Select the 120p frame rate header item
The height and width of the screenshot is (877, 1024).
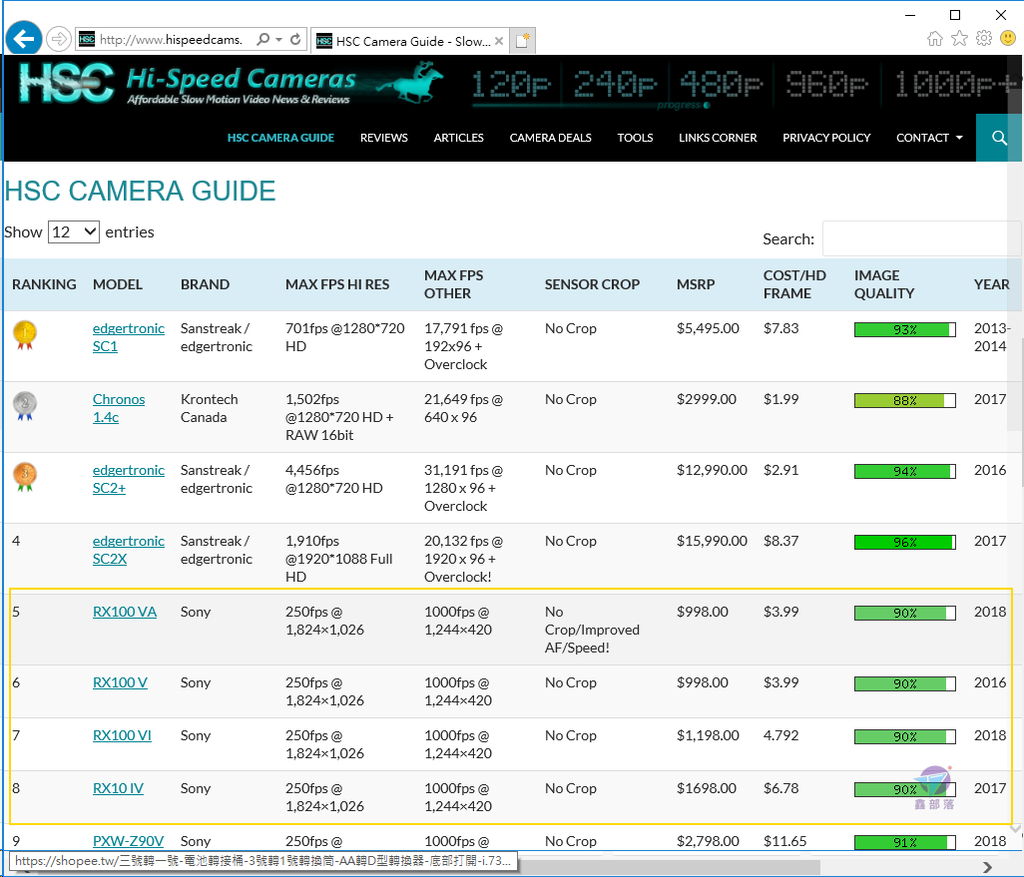pyautogui.click(x=511, y=85)
